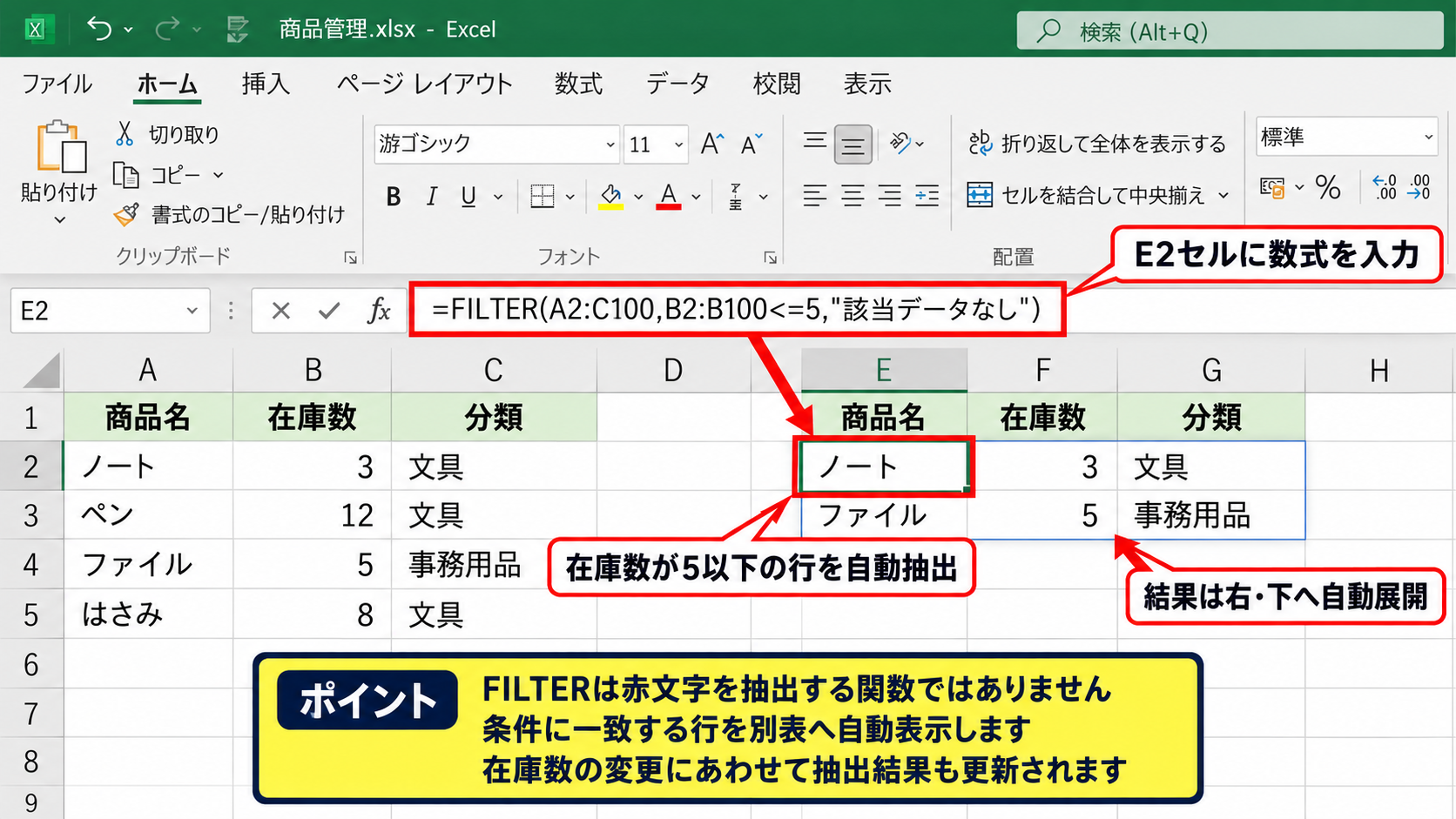Apply yellow fill color swatch
The height and width of the screenshot is (819, 1456).
click(x=610, y=197)
